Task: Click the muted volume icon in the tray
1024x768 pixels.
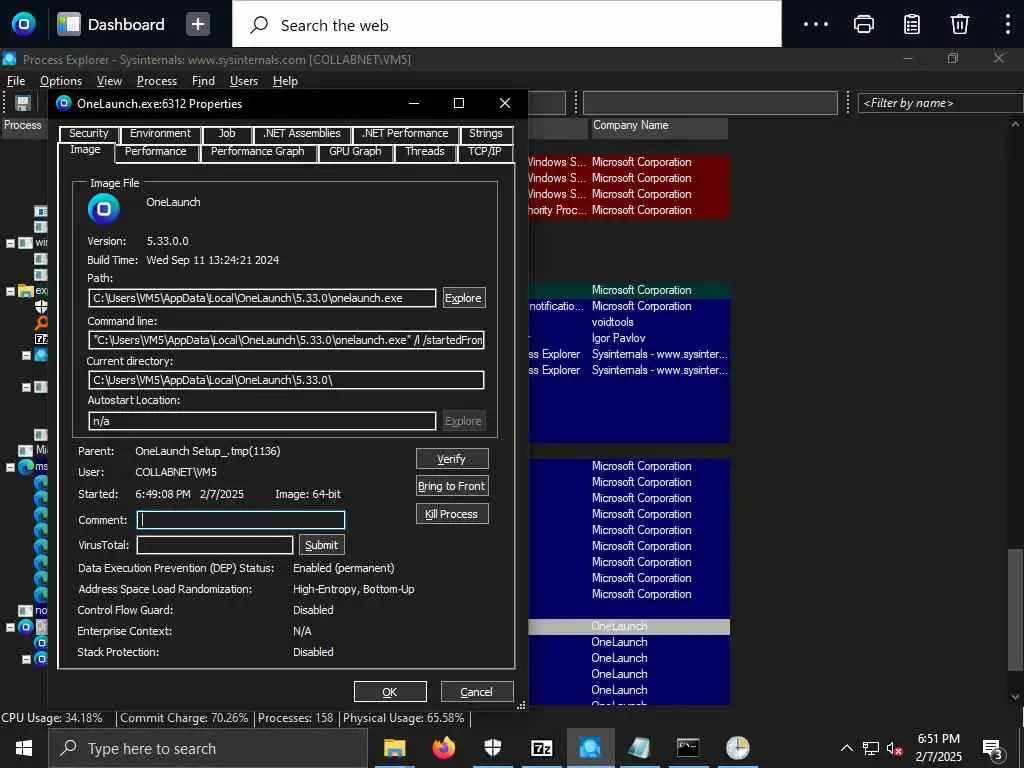Action: pyautogui.click(x=895, y=749)
